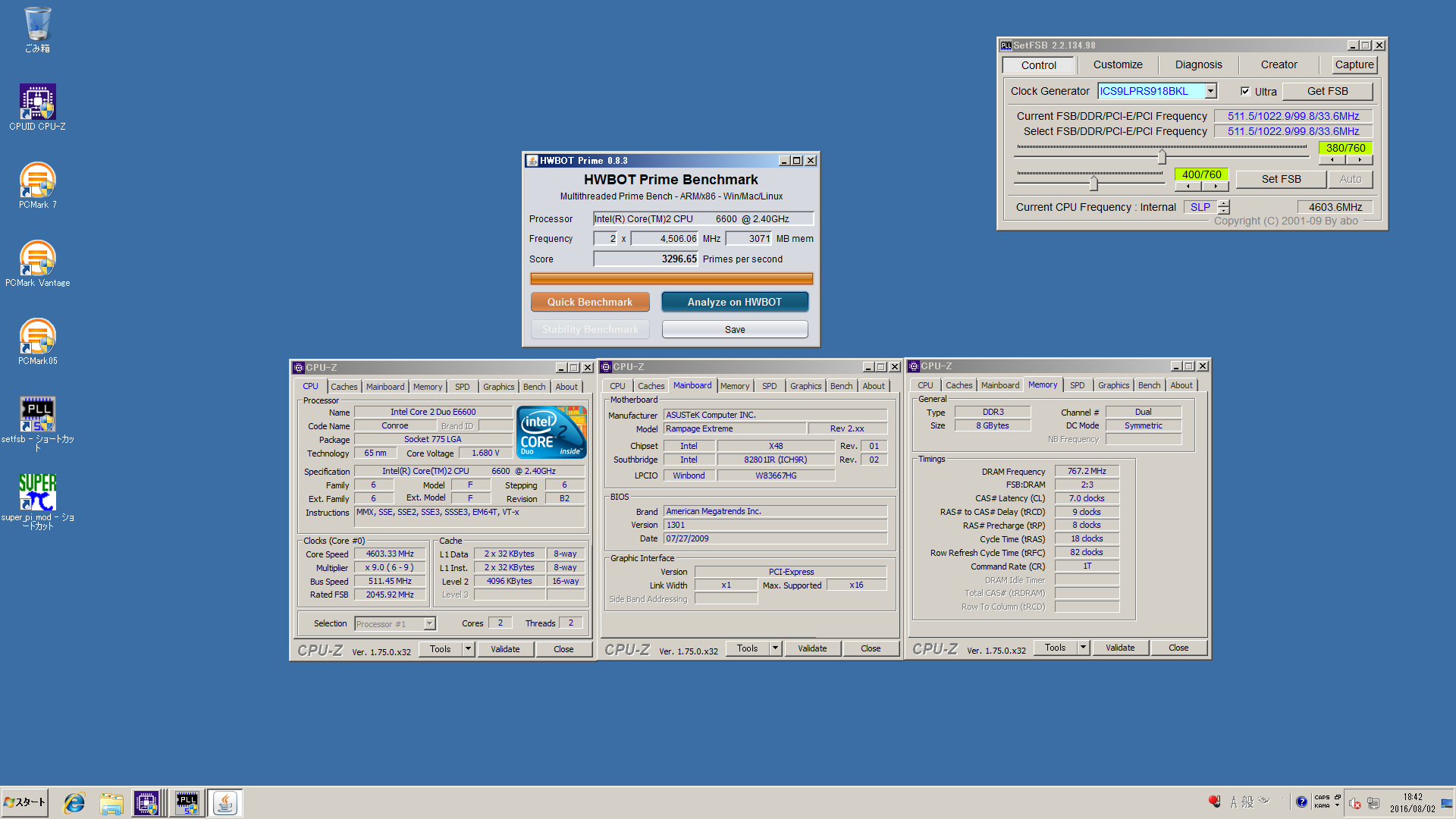Viewport: 1456px width, 819px height.
Task: Click the CPU-Z Memory window title icon
Action: [914, 366]
